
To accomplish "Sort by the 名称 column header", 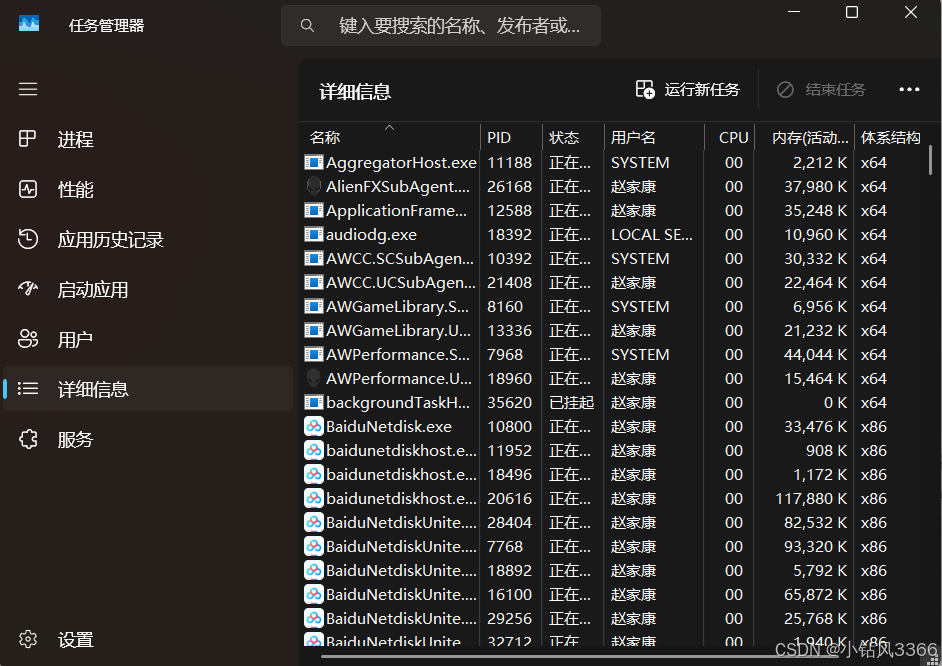I will pos(390,138).
